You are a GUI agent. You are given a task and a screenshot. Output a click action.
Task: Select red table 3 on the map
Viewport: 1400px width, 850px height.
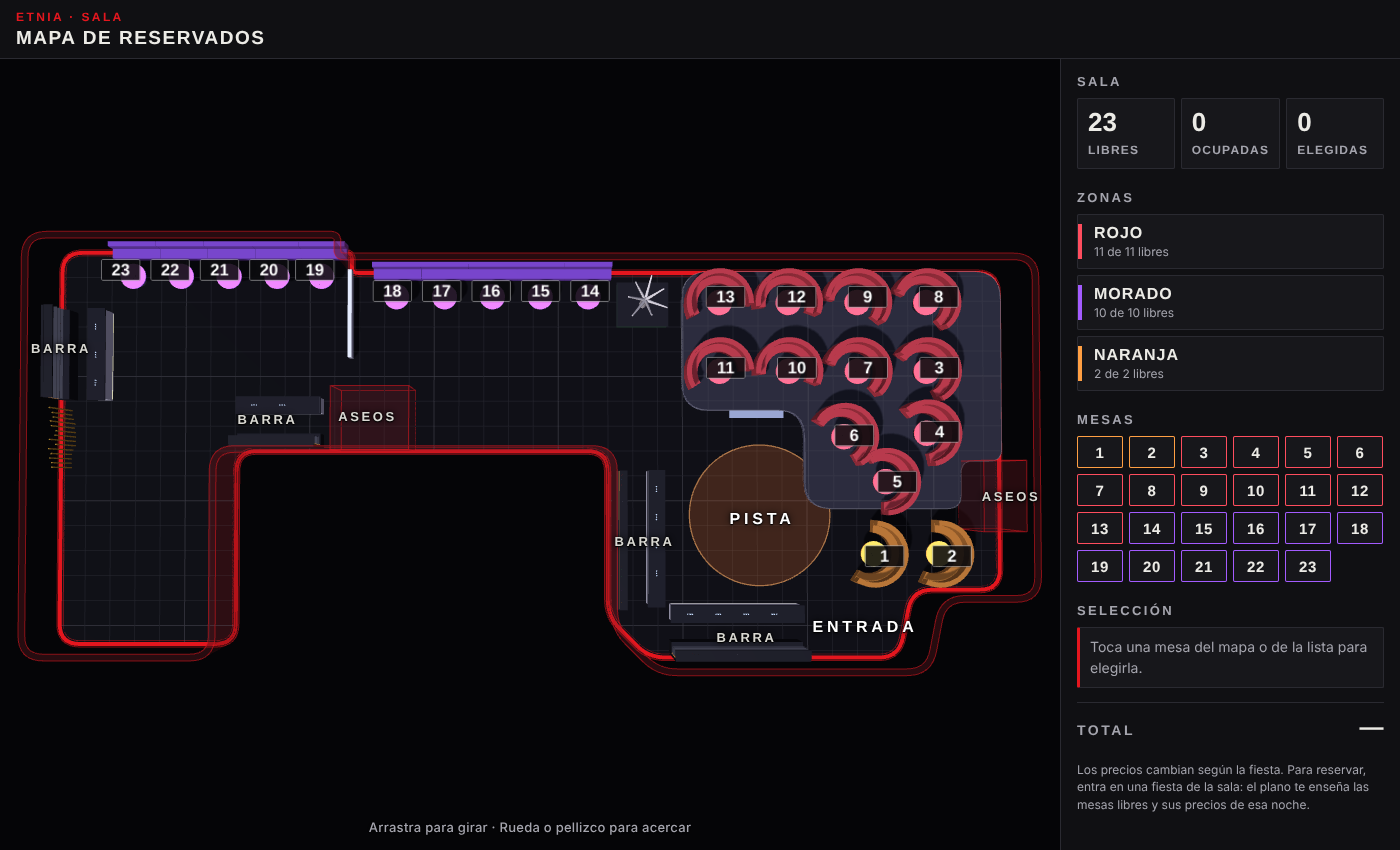pos(939,368)
